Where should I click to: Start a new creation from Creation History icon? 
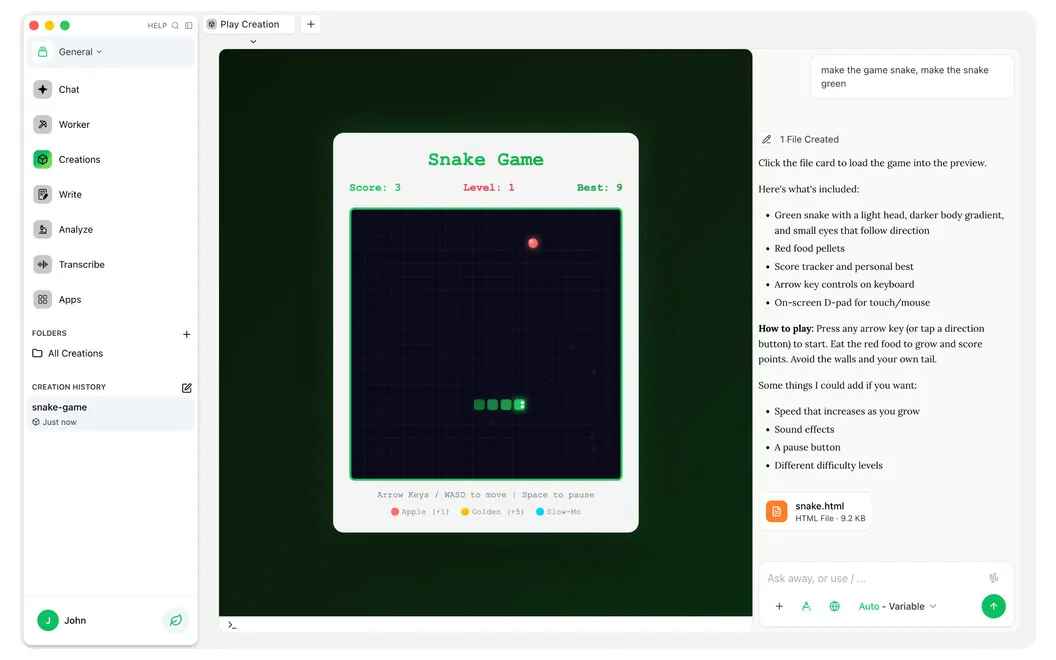pyautogui.click(x=187, y=388)
